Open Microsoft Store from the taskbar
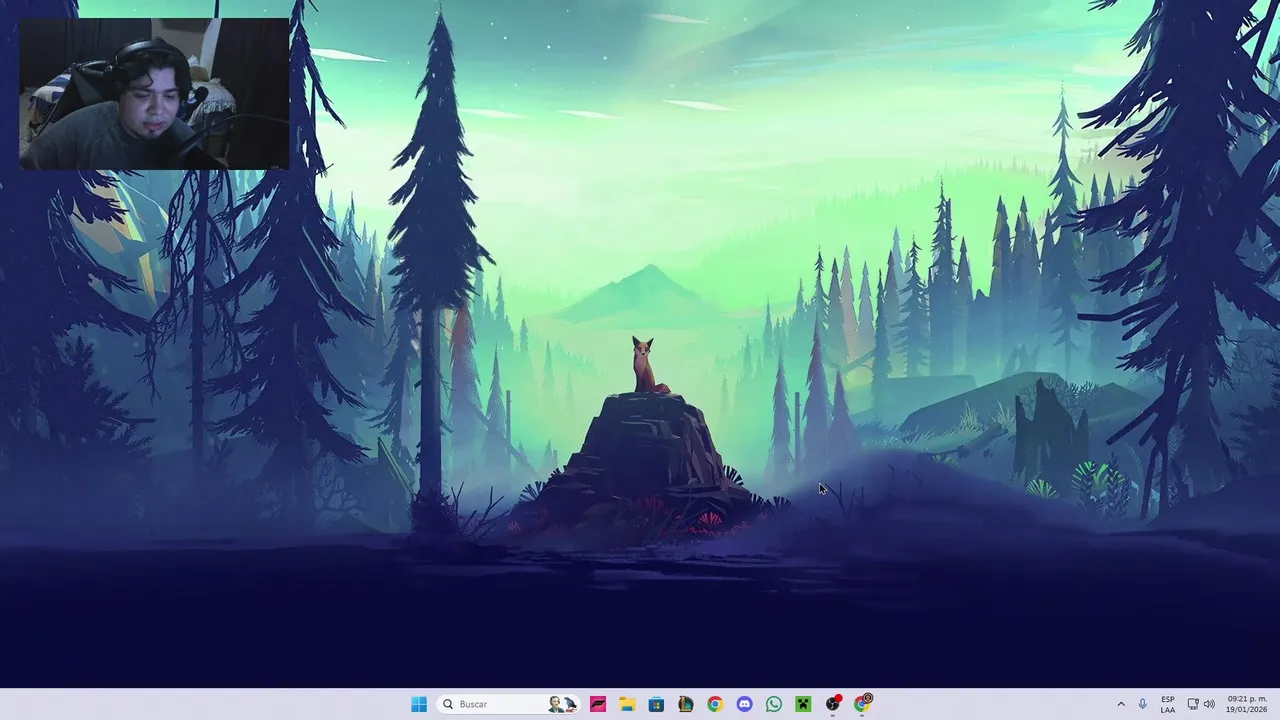The width and height of the screenshot is (1280, 720). pyautogui.click(x=656, y=704)
